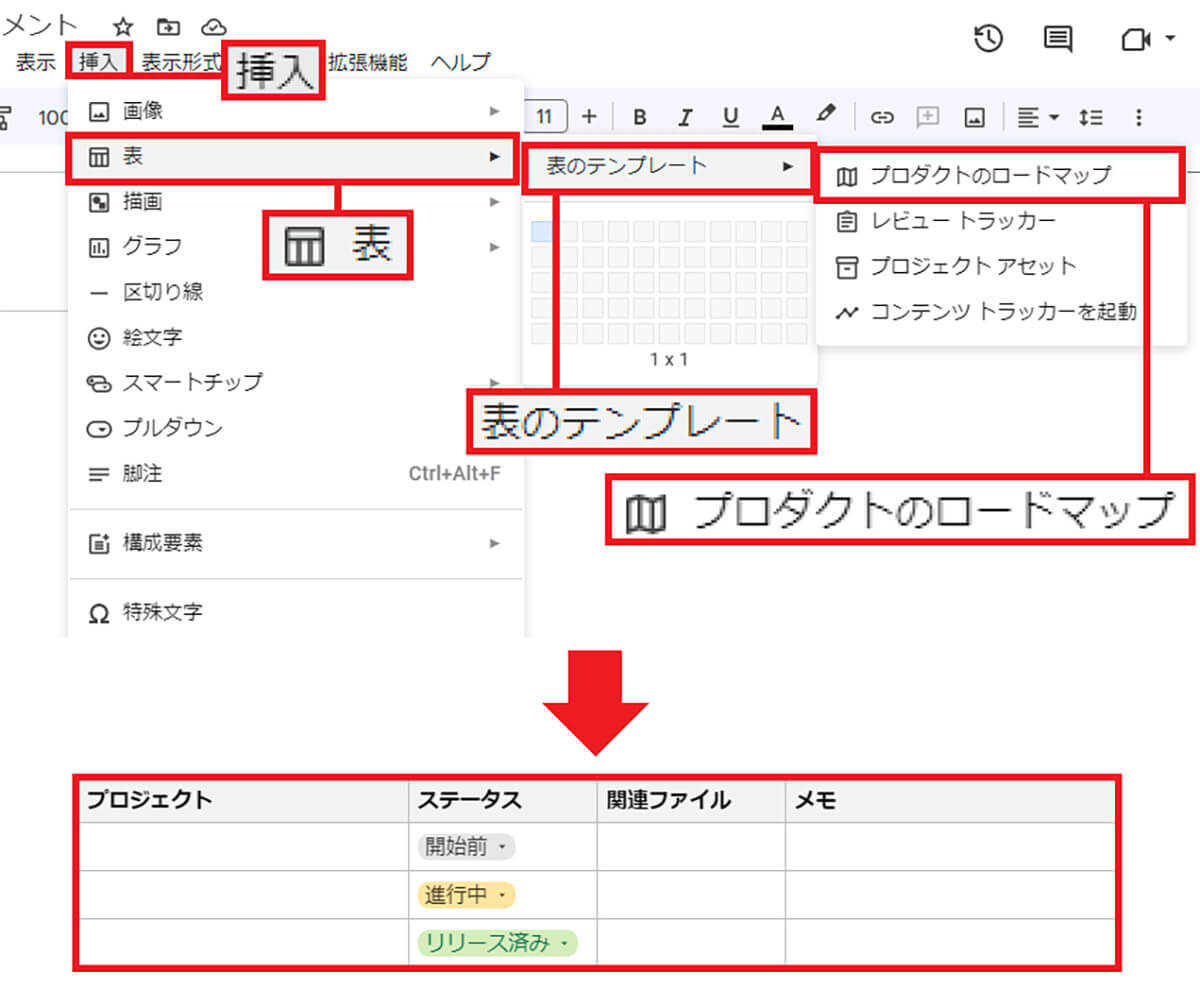
Task: Select グラフ from the insert menu
Action: (x=295, y=247)
